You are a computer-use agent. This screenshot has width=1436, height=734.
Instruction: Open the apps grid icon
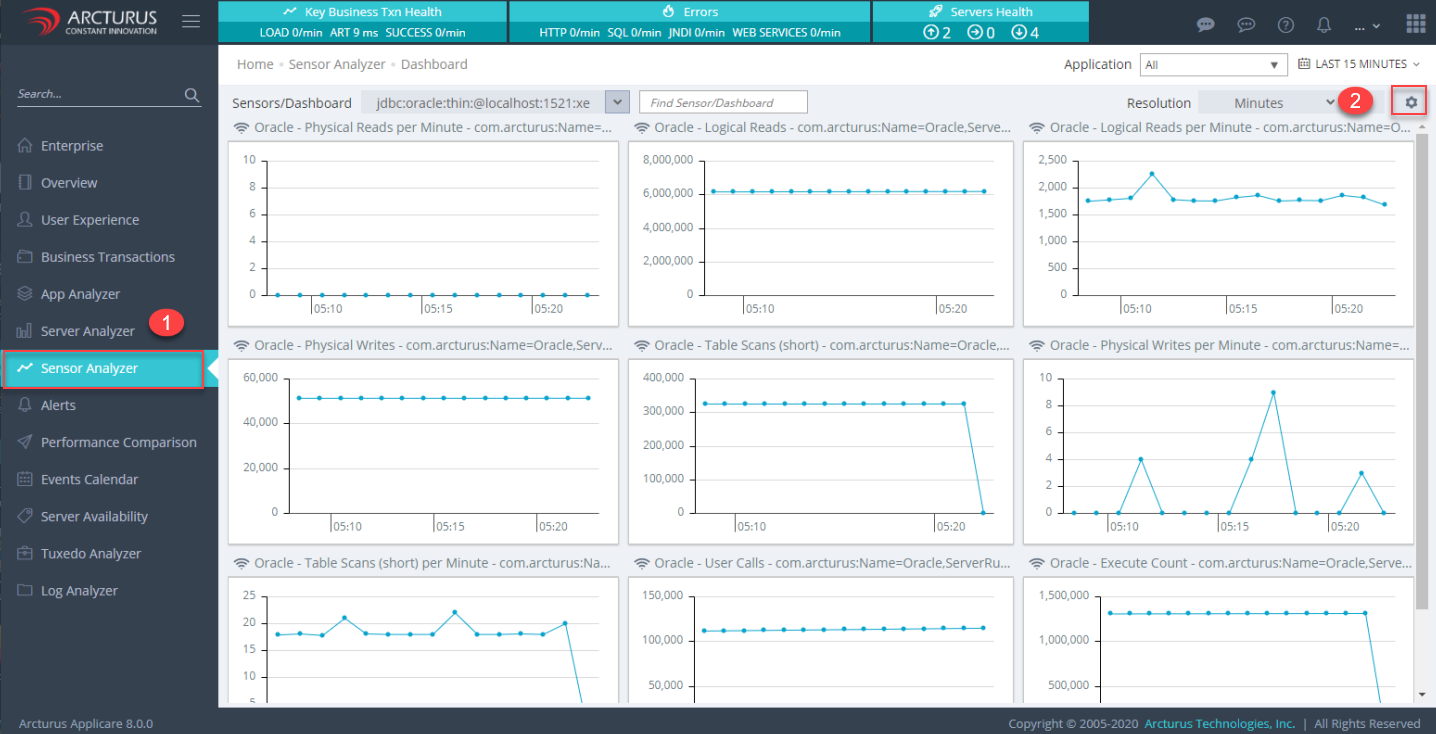1415,24
